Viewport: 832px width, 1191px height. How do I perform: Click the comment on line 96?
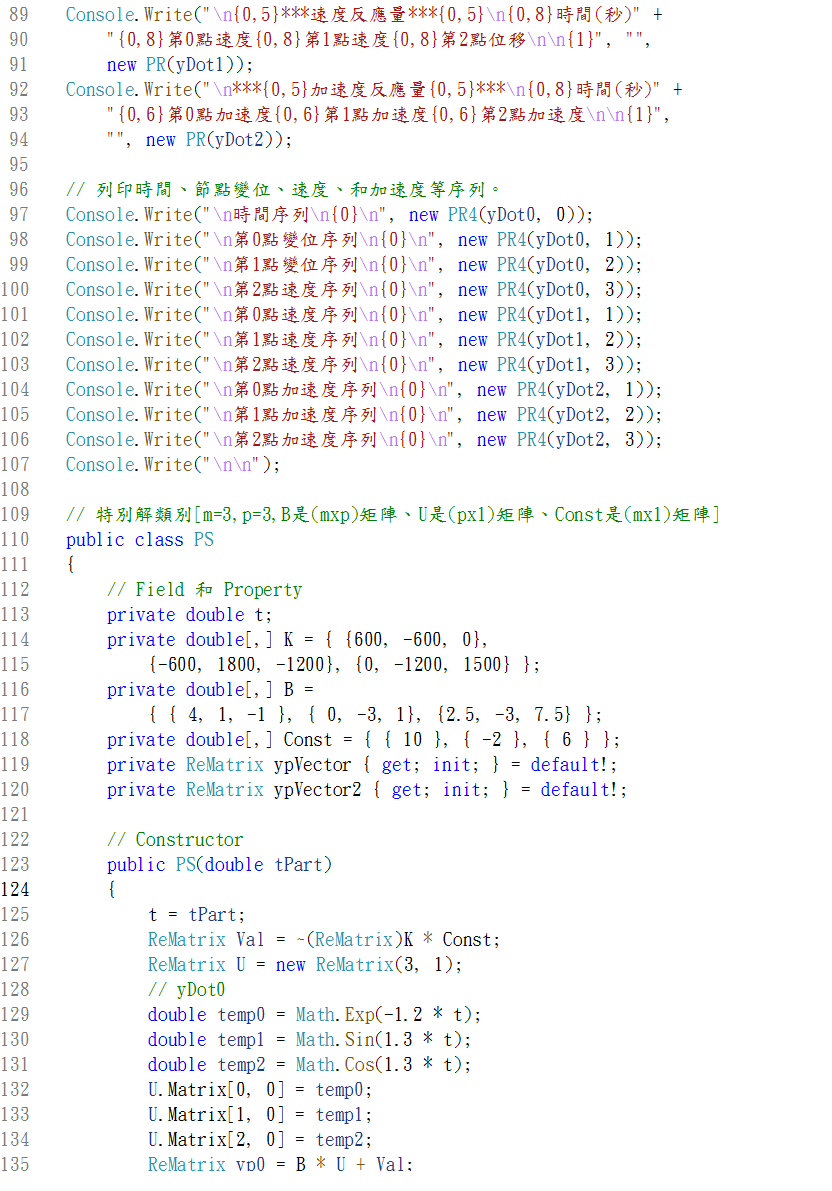pos(283,189)
